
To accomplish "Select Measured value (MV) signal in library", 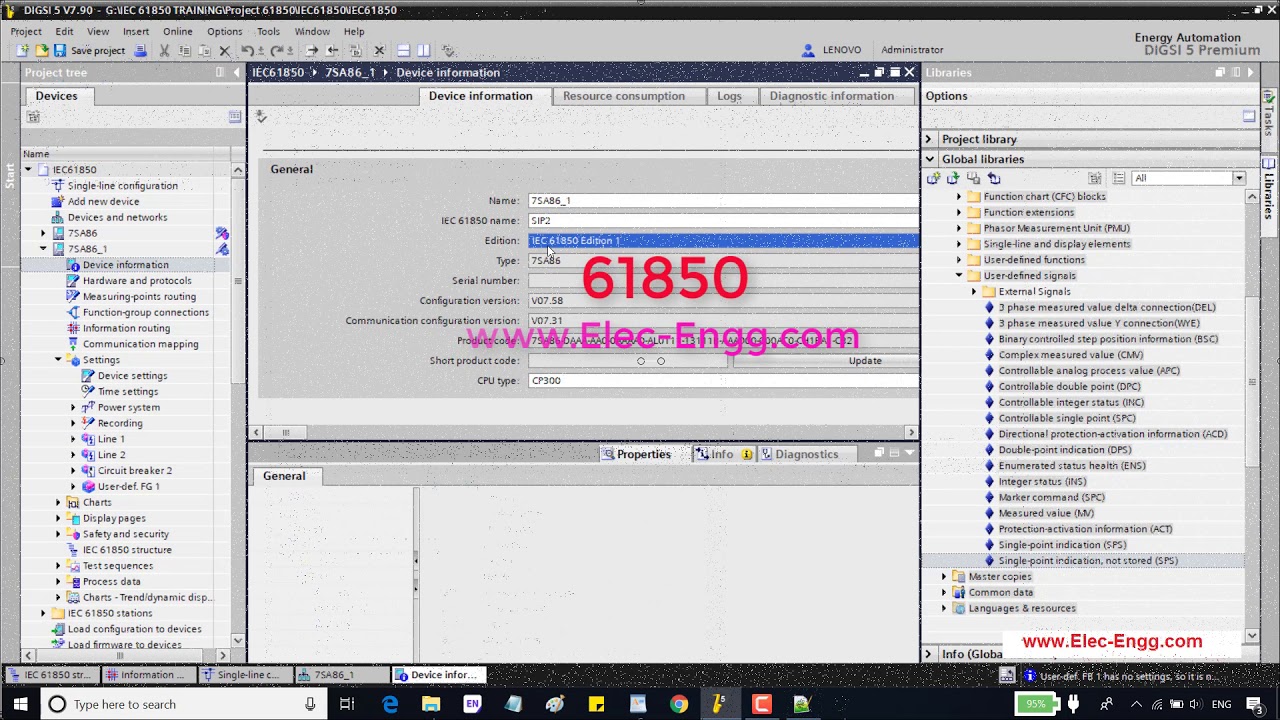I will 1046,513.
